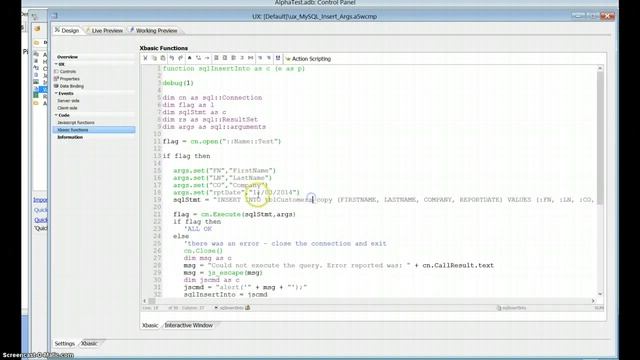Click the Copy icon in editor toolbar
Screen dimensions: 640x360
point(154,58)
